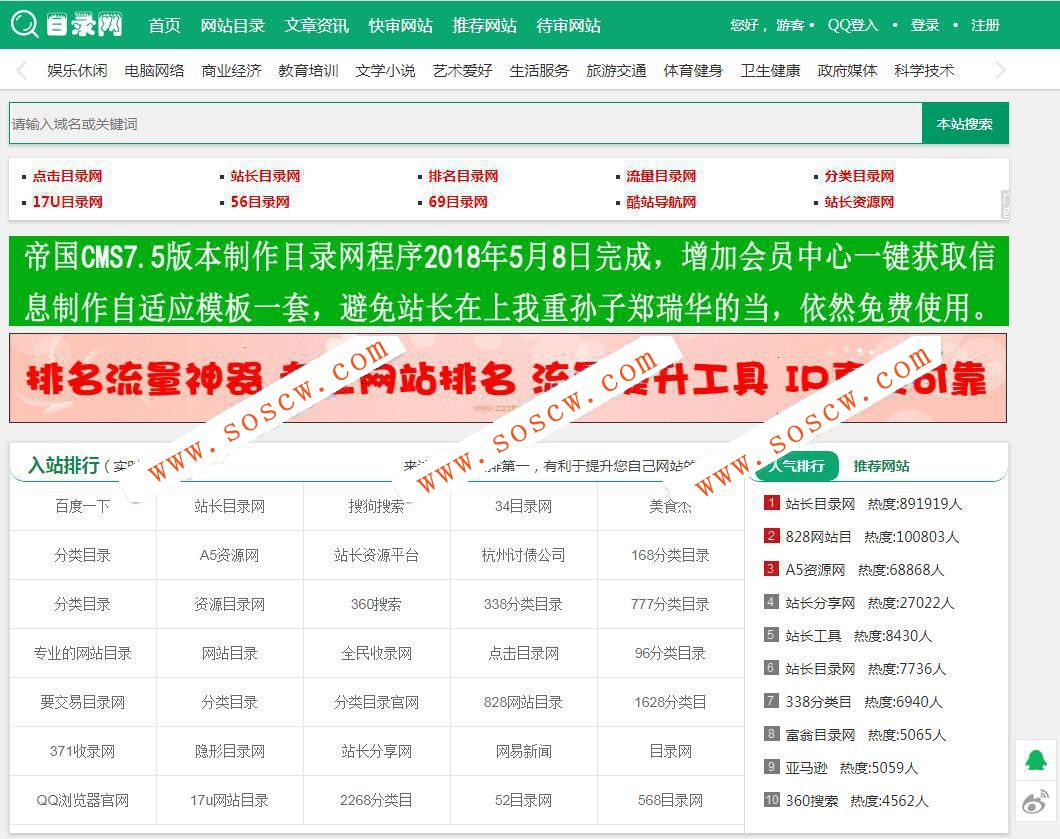Open the 69目录网 red link
Image resolution: width=1060 pixels, height=839 pixels.
[x=458, y=201]
